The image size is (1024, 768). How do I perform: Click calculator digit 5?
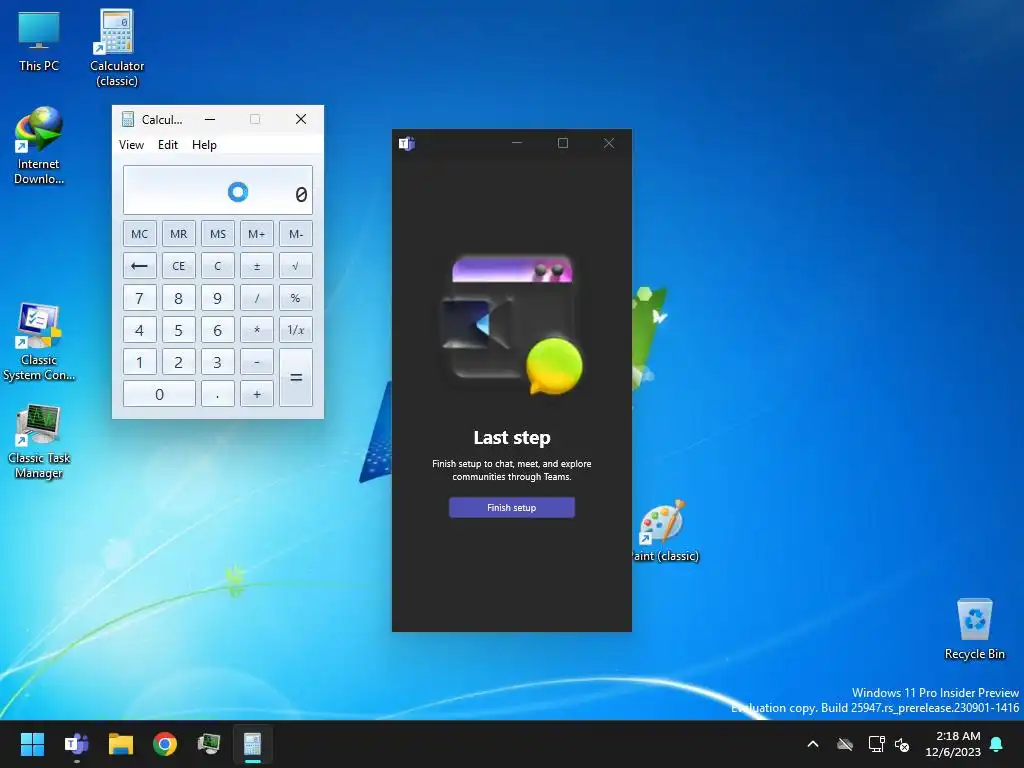[x=179, y=330]
